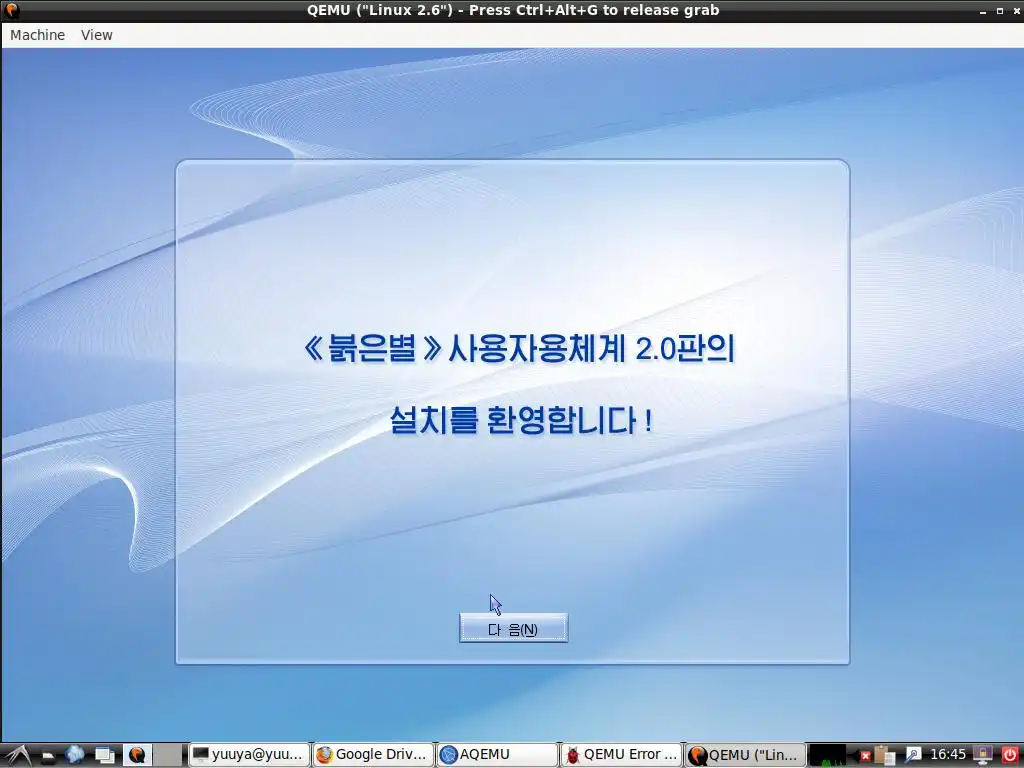Click the CPU usage monitor graph
This screenshot has height=768, width=1024.
coord(827,756)
